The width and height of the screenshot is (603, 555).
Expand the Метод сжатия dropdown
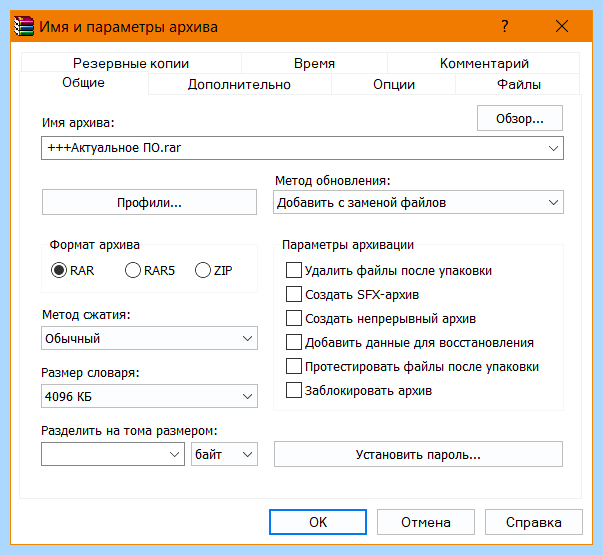coord(149,338)
